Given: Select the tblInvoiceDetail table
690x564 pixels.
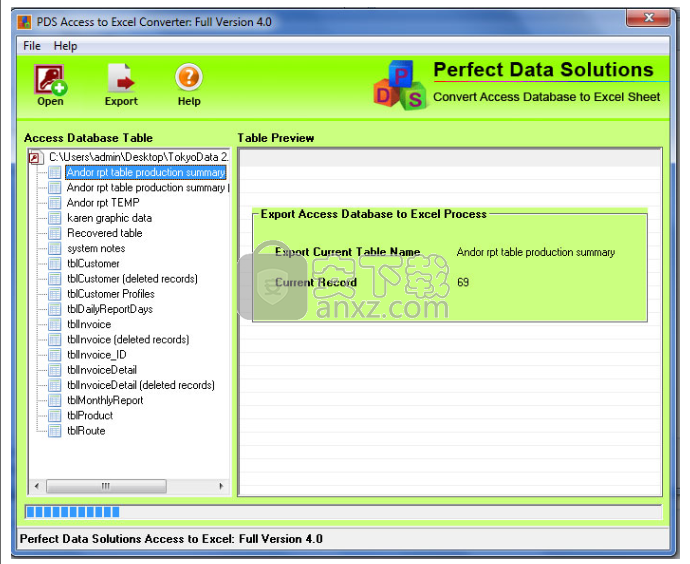Looking at the screenshot, I should pos(102,370).
